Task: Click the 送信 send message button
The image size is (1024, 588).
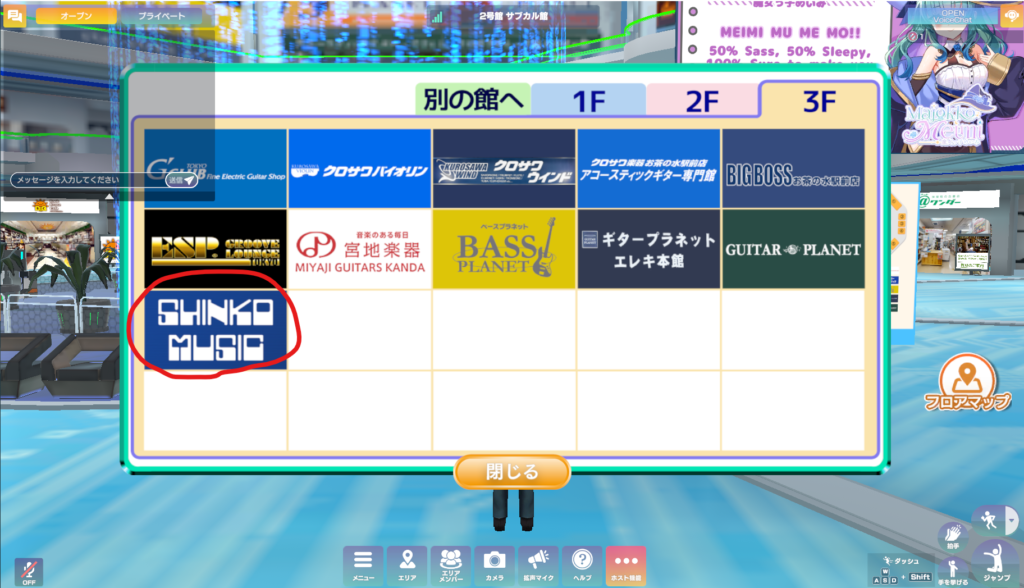Action: [181, 180]
